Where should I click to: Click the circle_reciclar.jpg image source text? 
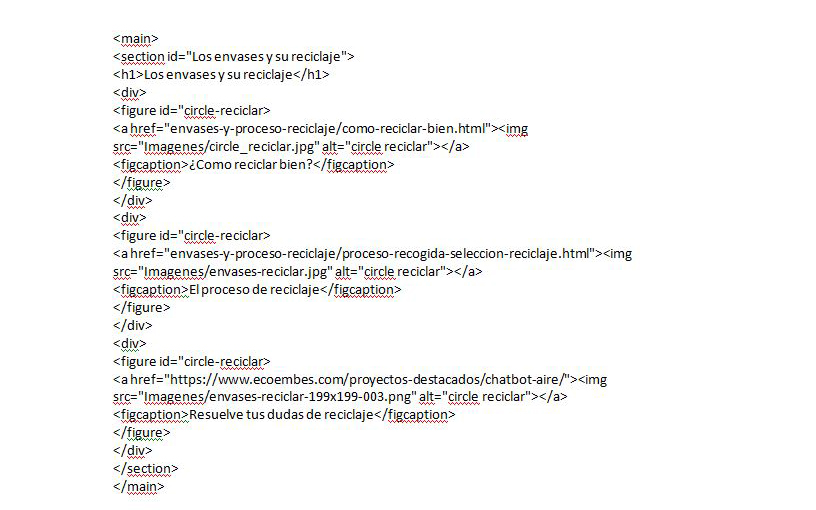(x=229, y=147)
